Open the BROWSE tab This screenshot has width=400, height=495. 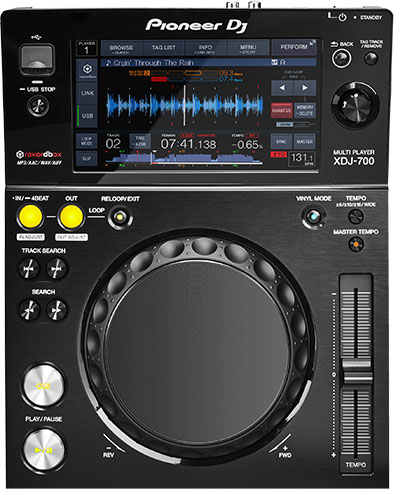121,48
